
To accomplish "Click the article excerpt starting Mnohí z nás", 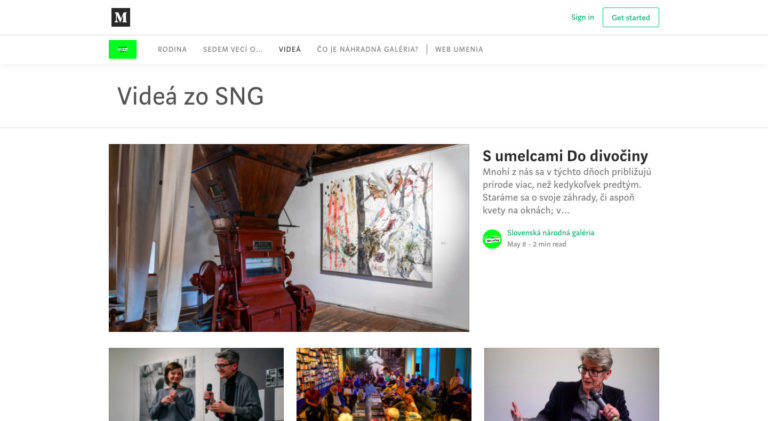I will 567,191.
